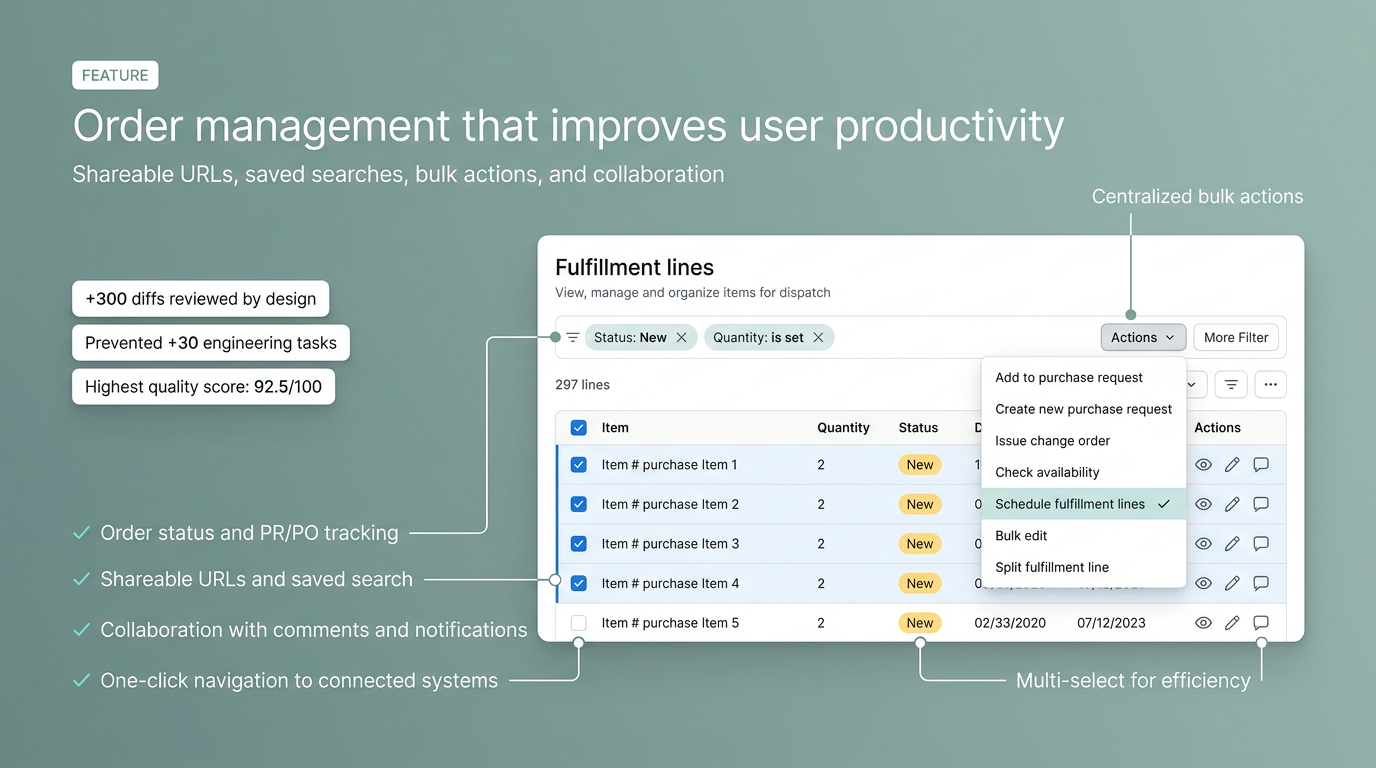The width and height of the screenshot is (1376, 768).
Task: Remove the Quantity: is set filter chip
Action: 818,338
